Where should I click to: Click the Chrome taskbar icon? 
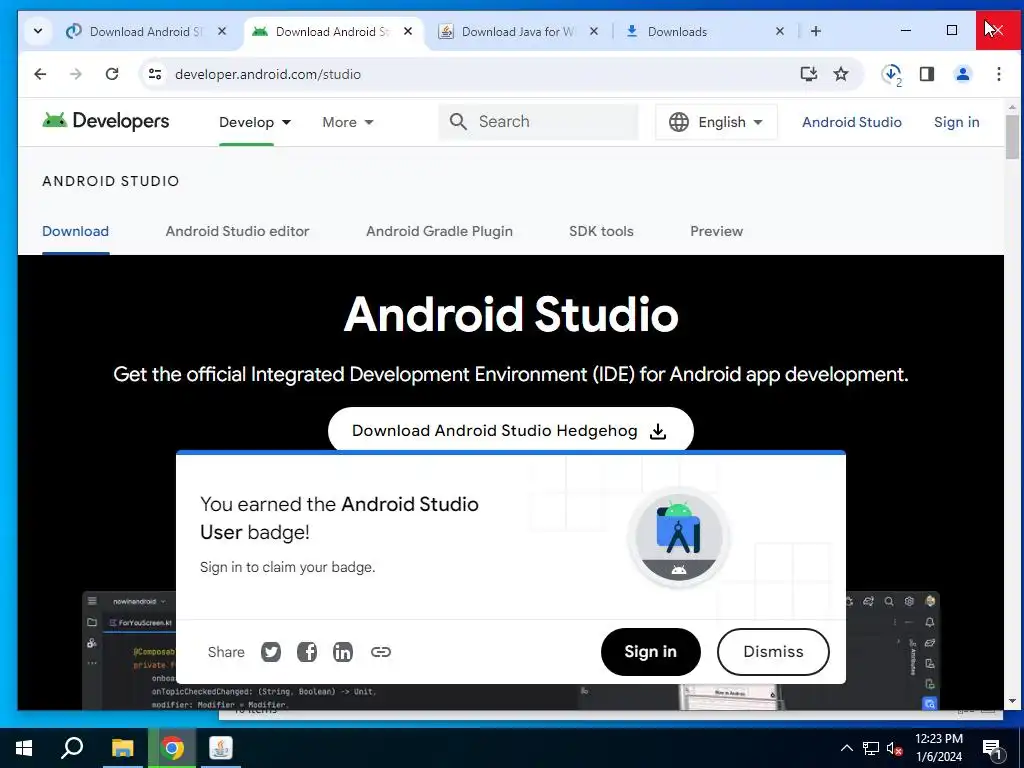(x=172, y=748)
